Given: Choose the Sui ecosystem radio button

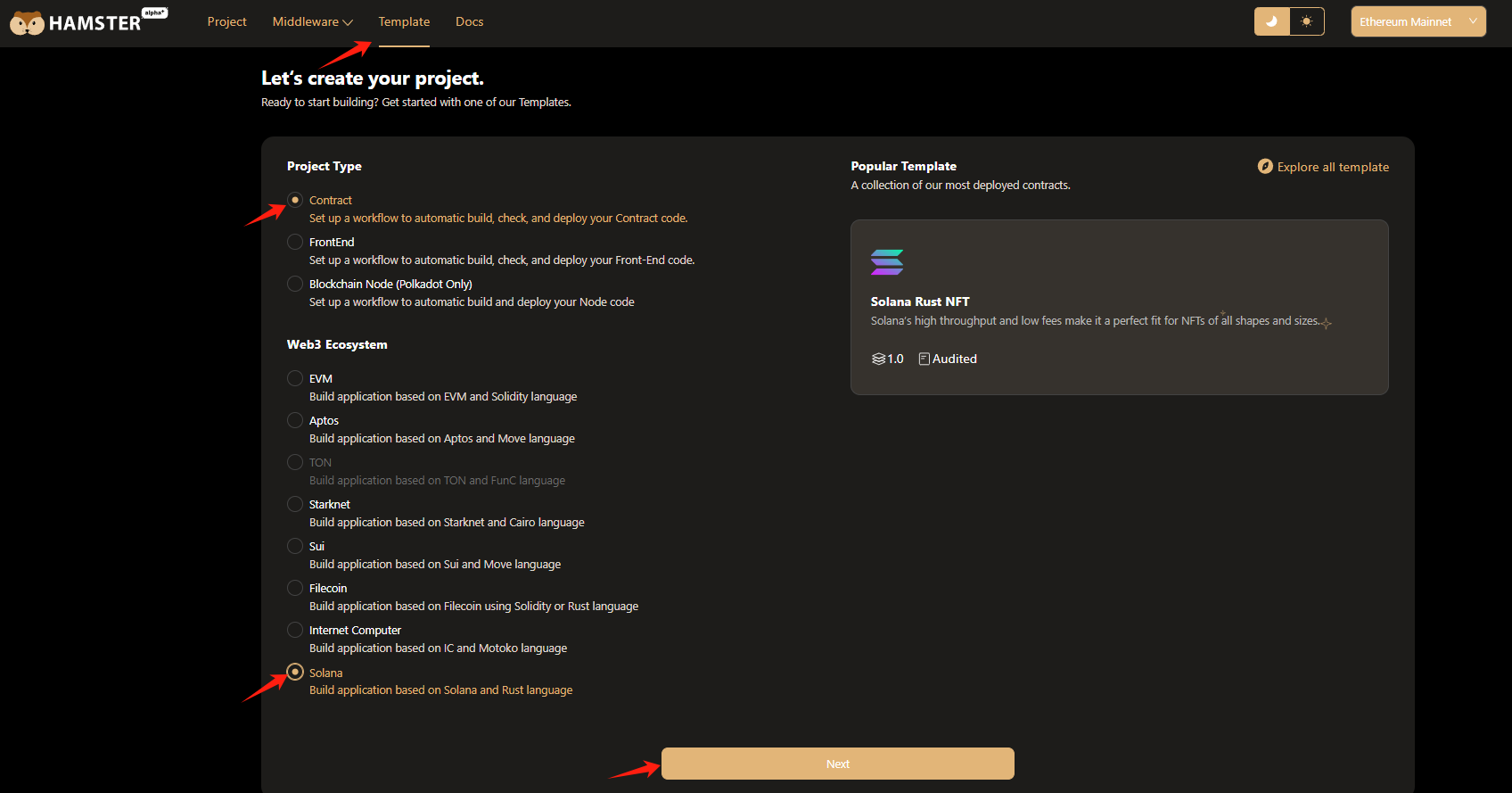Looking at the screenshot, I should coord(295,546).
